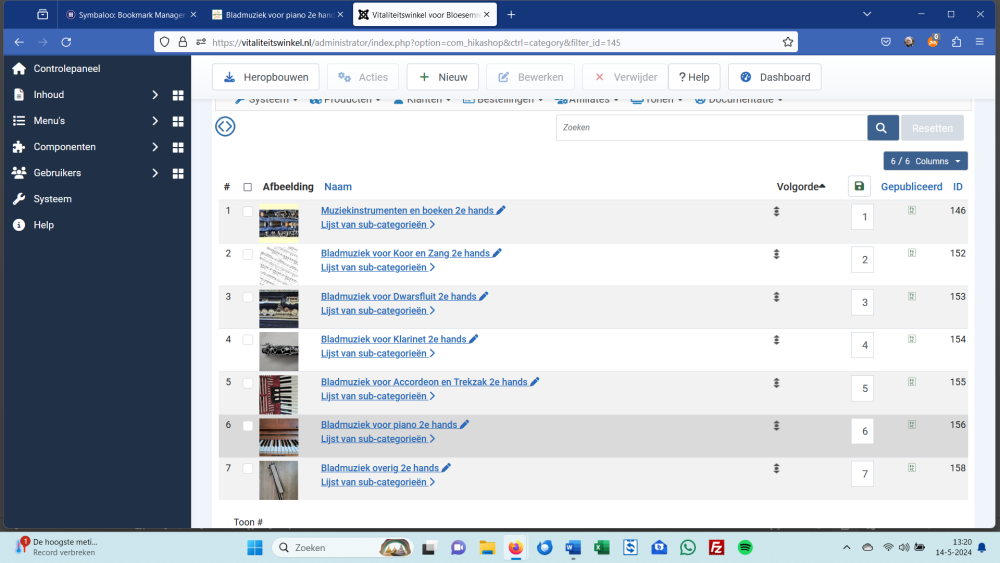
Task: Click the green save order icon
Action: click(859, 186)
